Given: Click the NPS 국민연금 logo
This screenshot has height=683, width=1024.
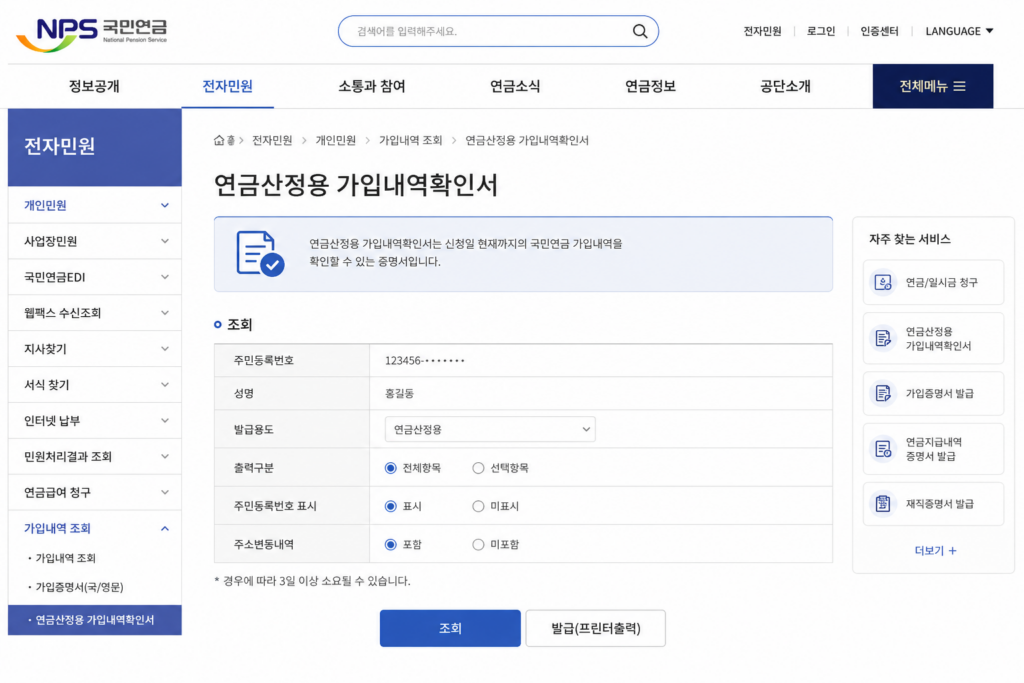Looking at the screenshot, I should click(91, 35).
